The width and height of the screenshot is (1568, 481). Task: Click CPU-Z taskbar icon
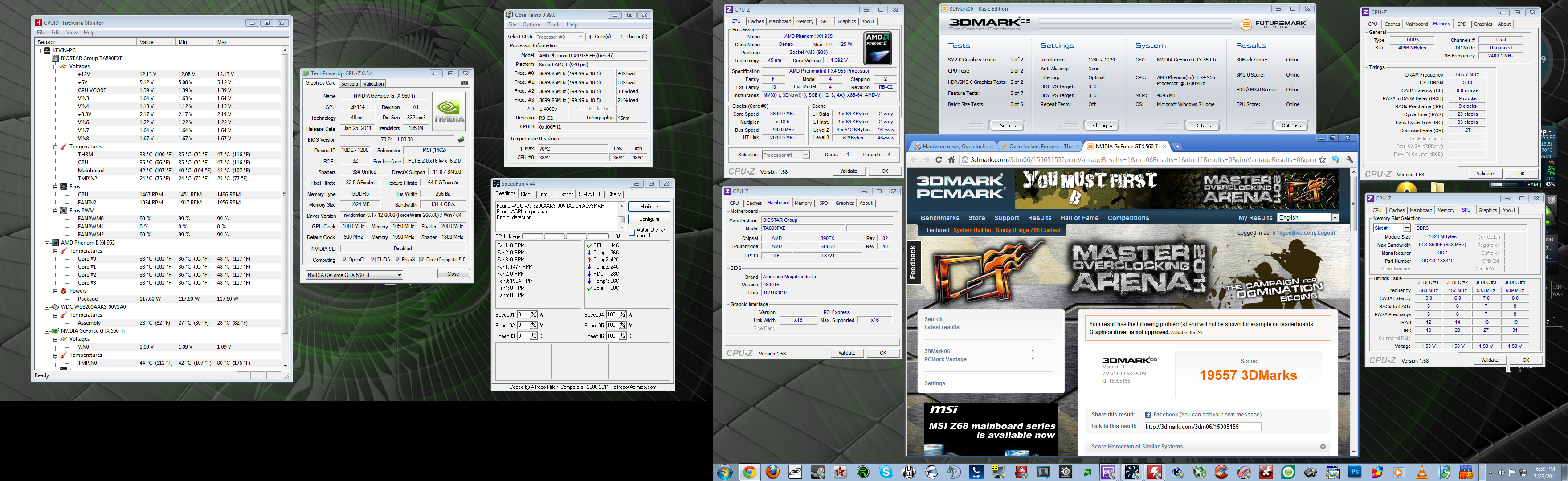[x=1108, y=472]
